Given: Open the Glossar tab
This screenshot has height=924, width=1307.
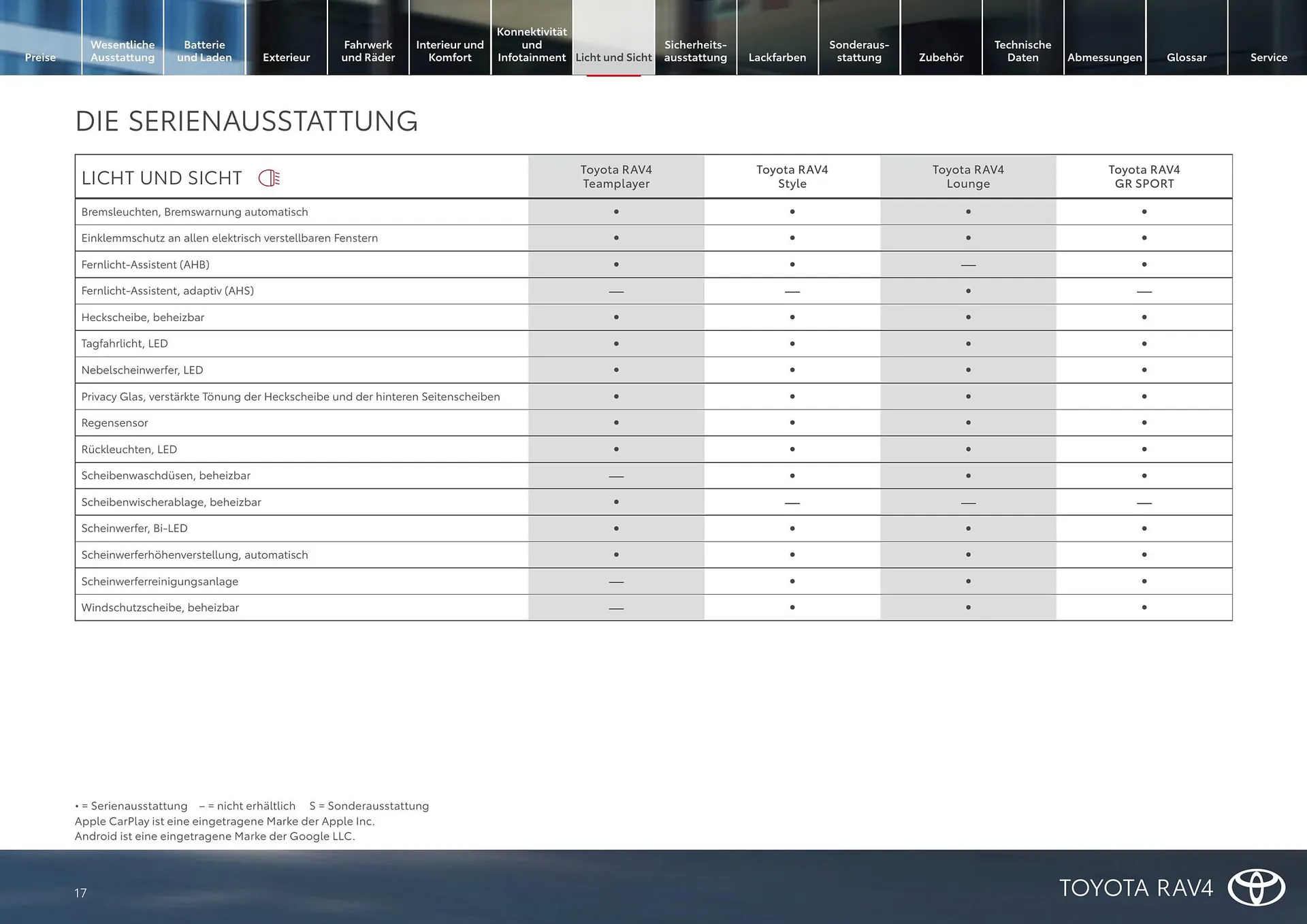Looking at the screenshot, I should click(x=1187, y=57).
